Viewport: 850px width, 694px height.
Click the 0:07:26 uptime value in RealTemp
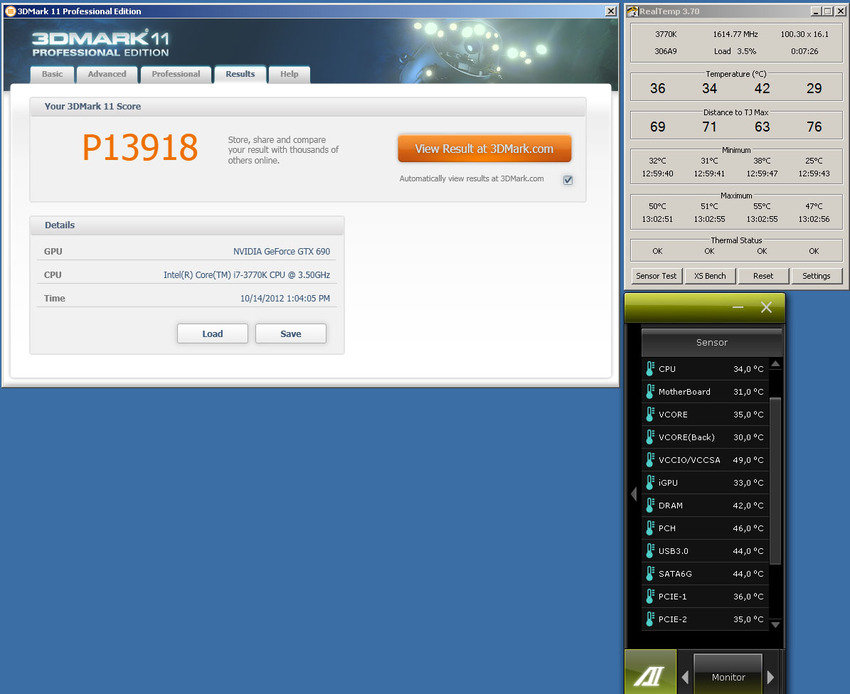(804, 51)
